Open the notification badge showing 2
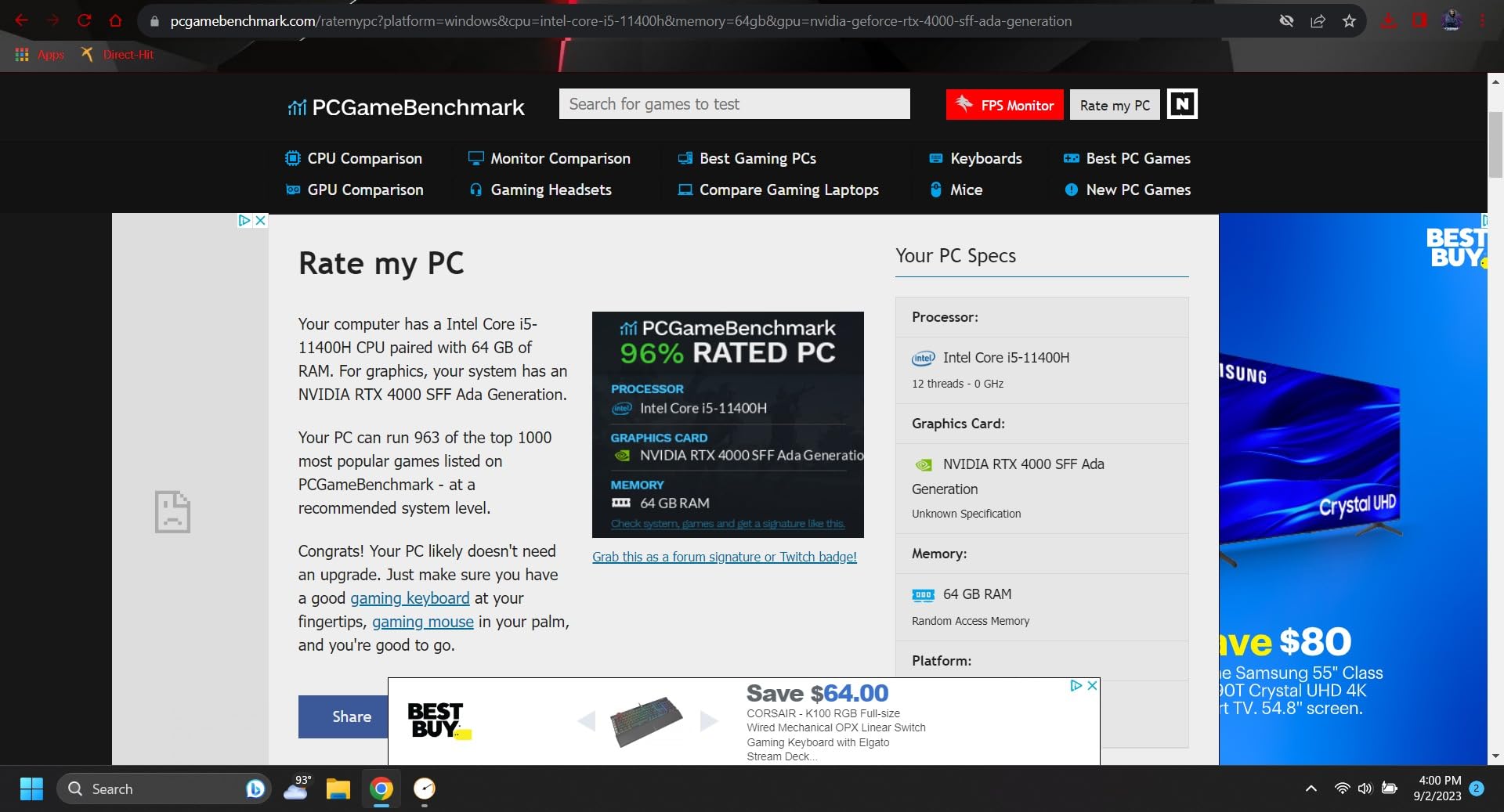1504x812 pixels. click(1477, 789)
